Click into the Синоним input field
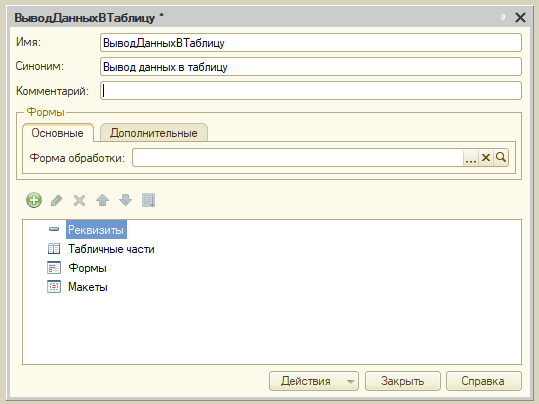 click(311, 67)
